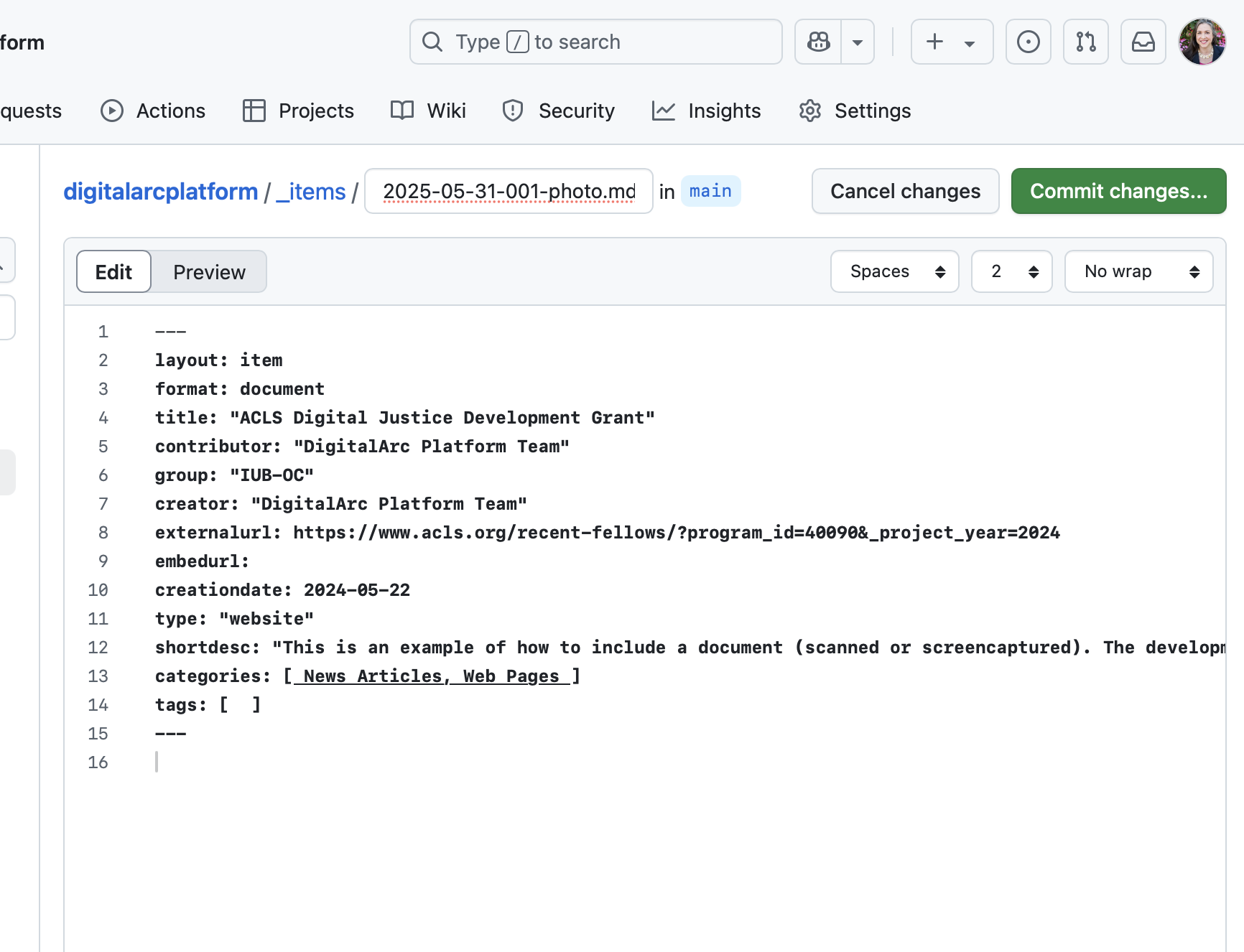The height and width of the screenshot is (952, 1244).
Task: Click the main branch label
Action: (710, 191)
